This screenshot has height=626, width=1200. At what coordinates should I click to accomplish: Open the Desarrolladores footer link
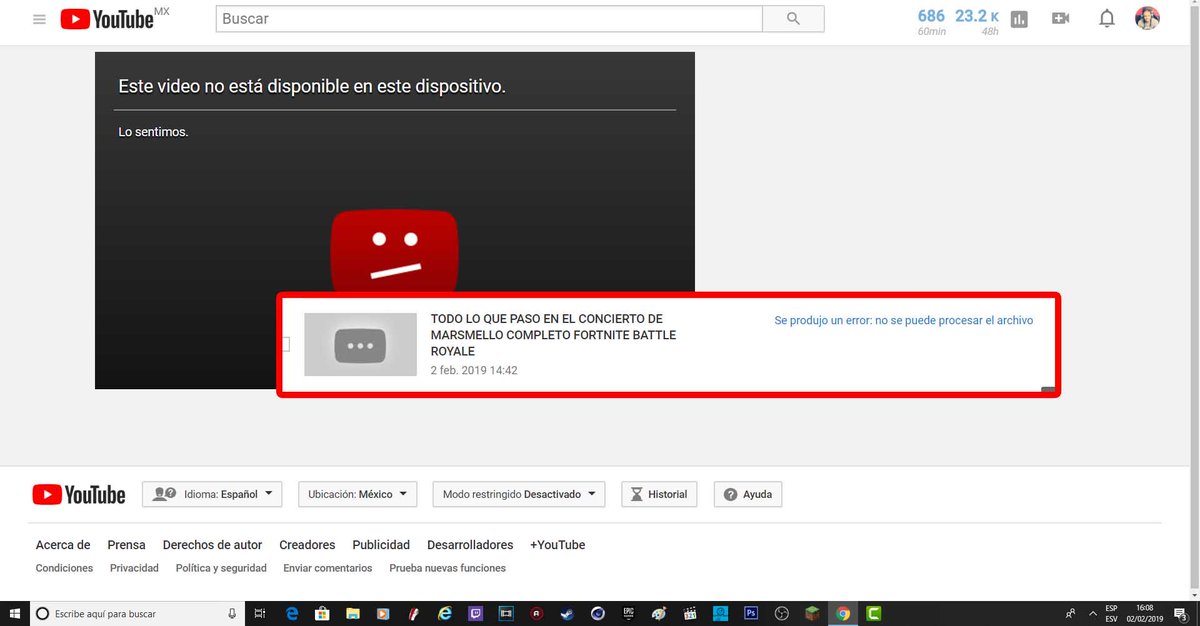(470, 545)
